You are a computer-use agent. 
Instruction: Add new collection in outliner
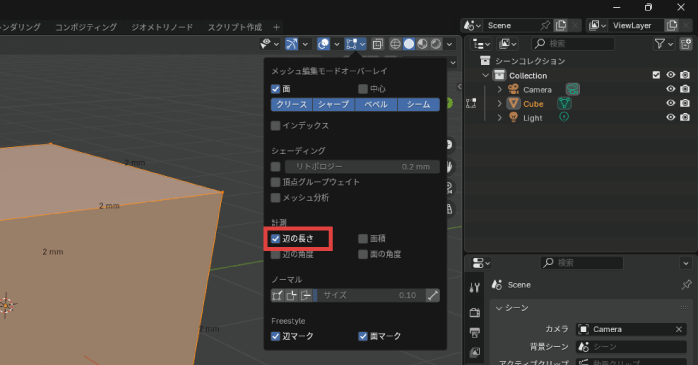(686, 44)
